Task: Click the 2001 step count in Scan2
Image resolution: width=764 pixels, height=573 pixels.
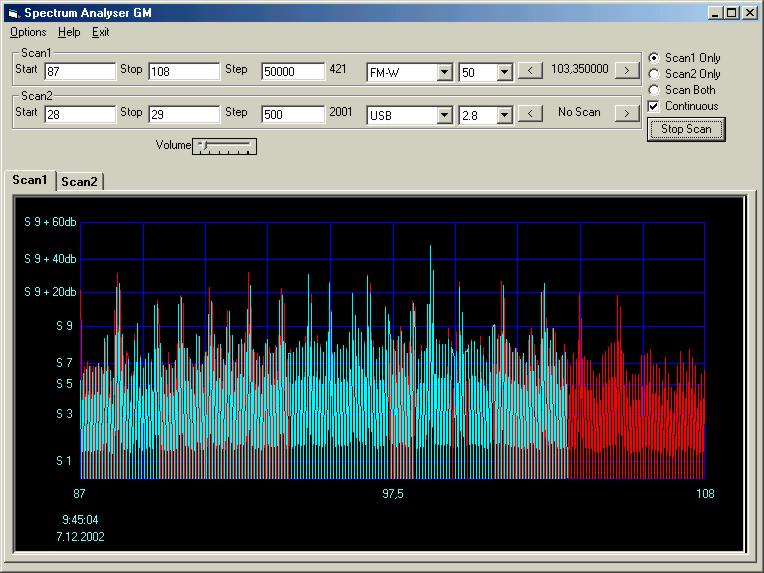Action: pyautogui.click(x=340, y=112)
